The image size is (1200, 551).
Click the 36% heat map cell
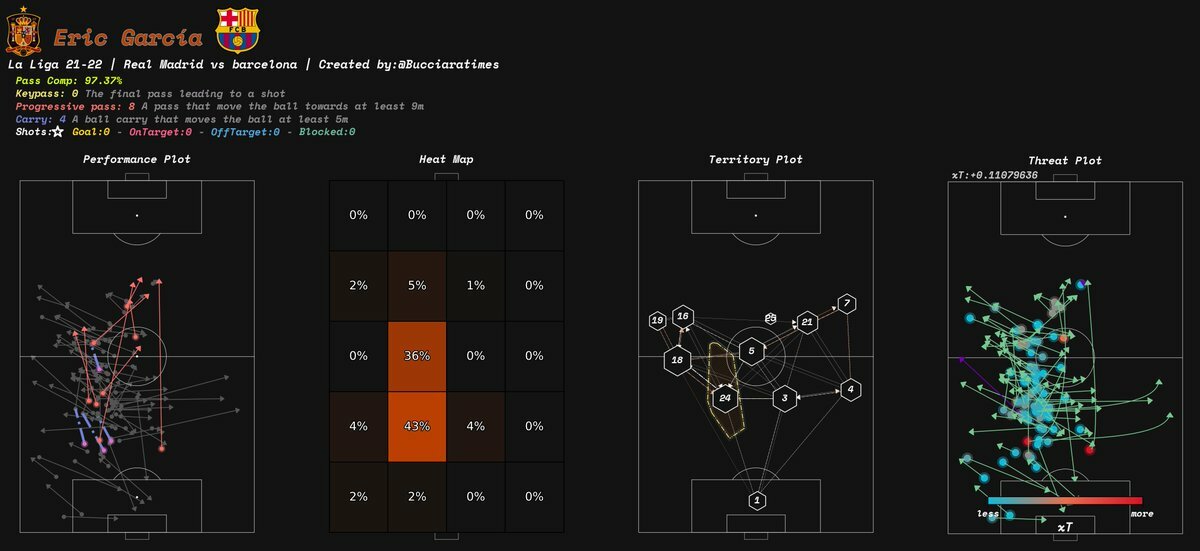(417, 356)
